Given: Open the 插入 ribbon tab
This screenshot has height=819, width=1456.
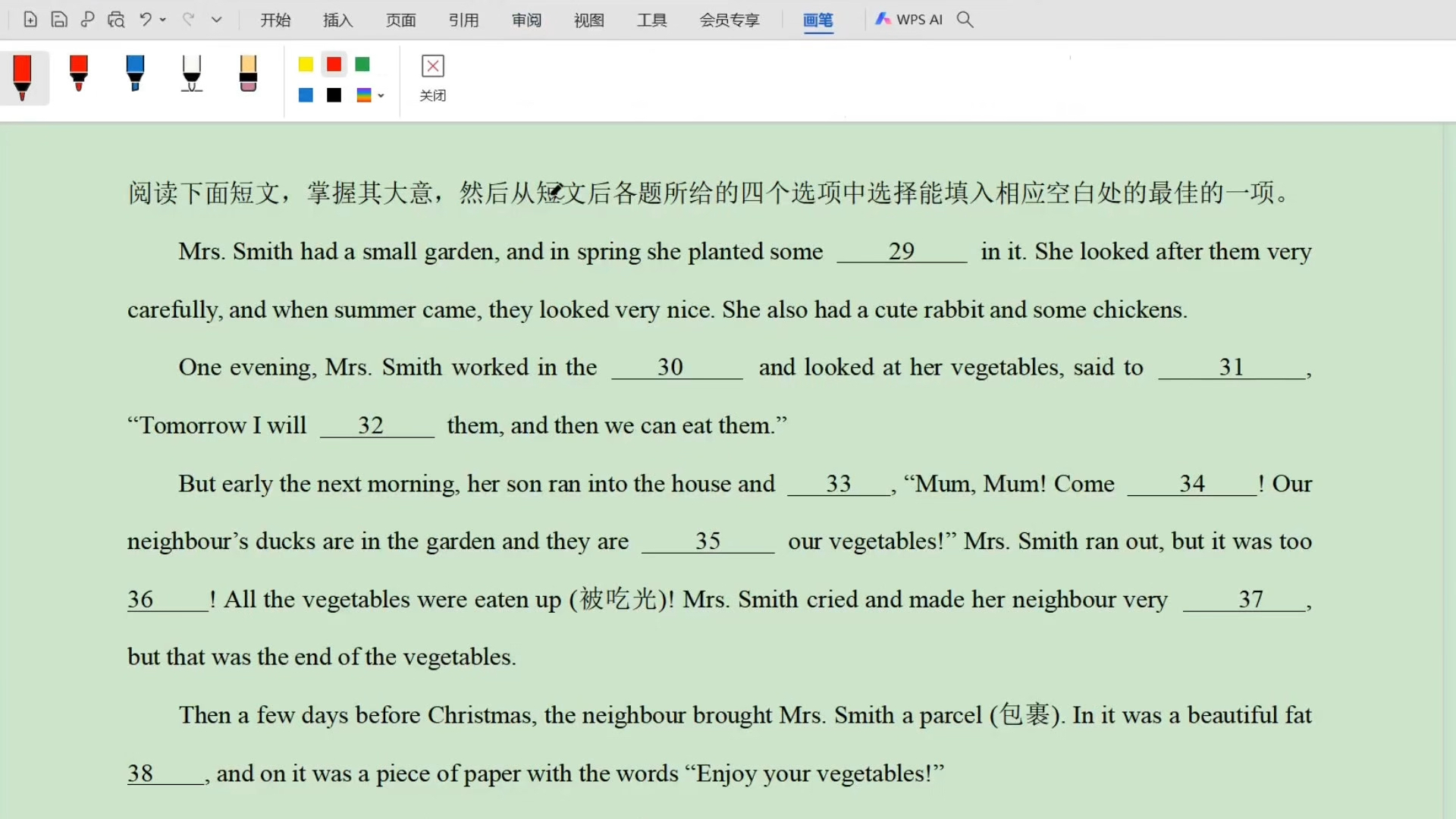Looking at the screenshot, I should [338, 20].
